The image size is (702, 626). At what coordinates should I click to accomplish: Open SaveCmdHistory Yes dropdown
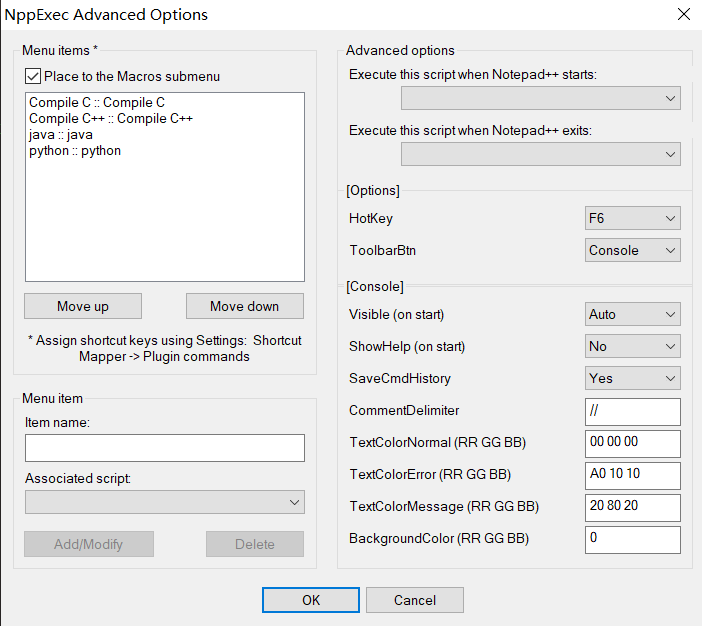coord(632,378)
